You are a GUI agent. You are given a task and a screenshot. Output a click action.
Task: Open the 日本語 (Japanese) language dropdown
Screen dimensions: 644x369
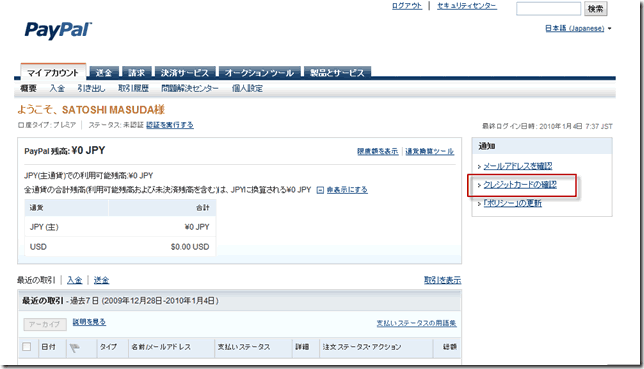pyautogui.click(x=578, y=28)
